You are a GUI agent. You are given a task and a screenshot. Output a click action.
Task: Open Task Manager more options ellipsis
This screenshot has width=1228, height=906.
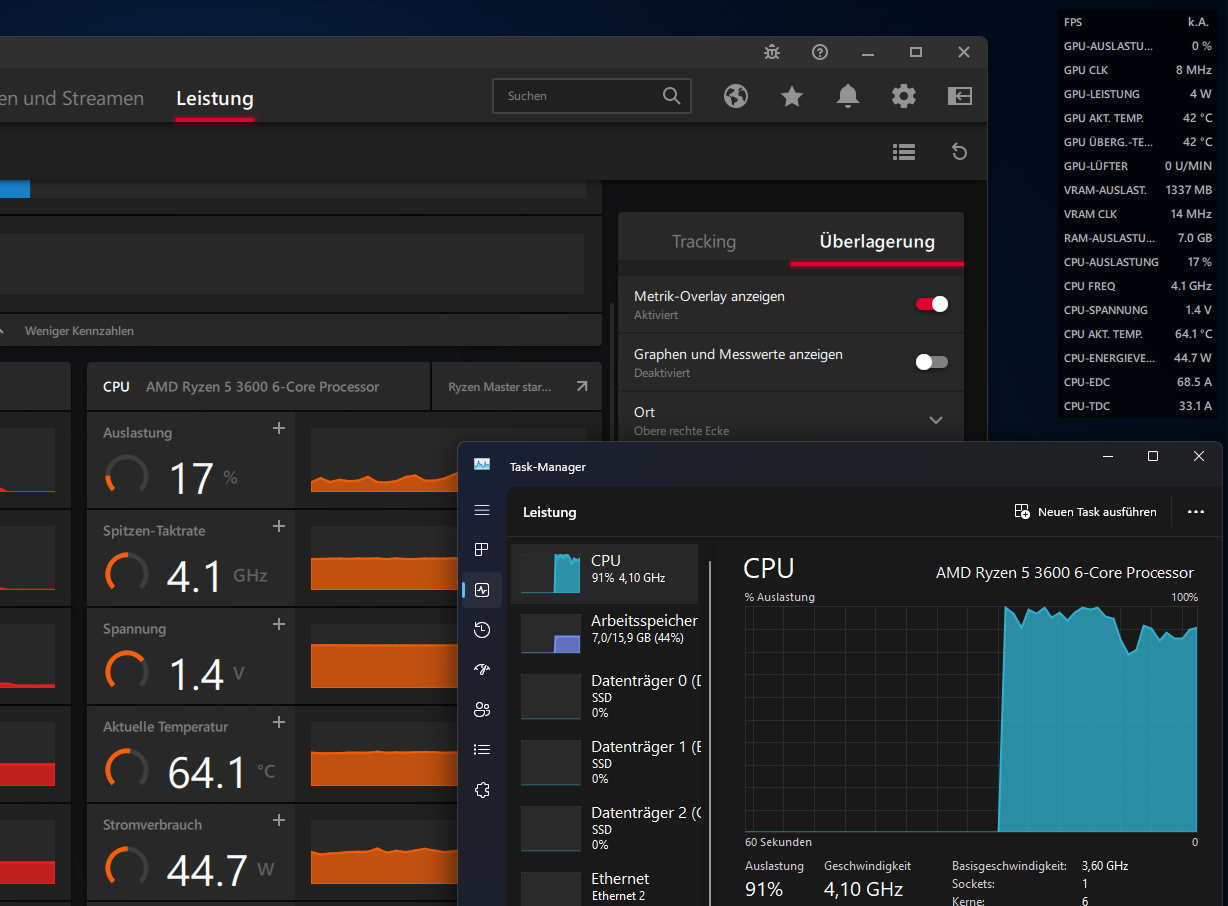click(1196, 511)
